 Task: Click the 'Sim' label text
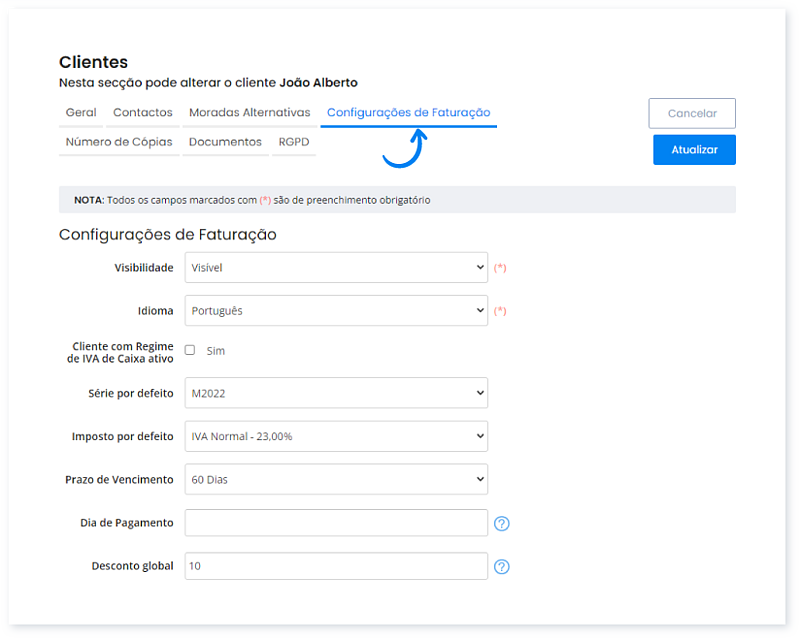215,351
